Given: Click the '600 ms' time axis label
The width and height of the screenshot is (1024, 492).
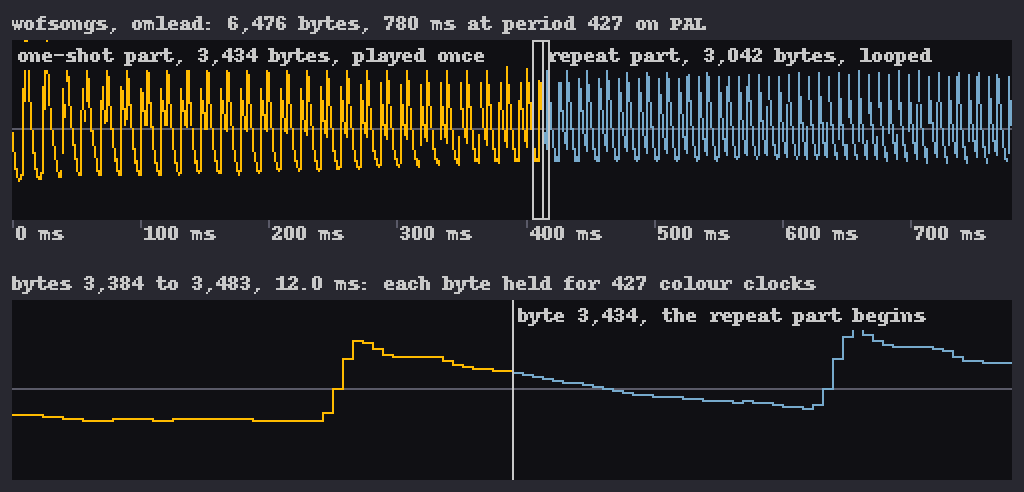Looking at the screenshot, I should tap(821, 233).
